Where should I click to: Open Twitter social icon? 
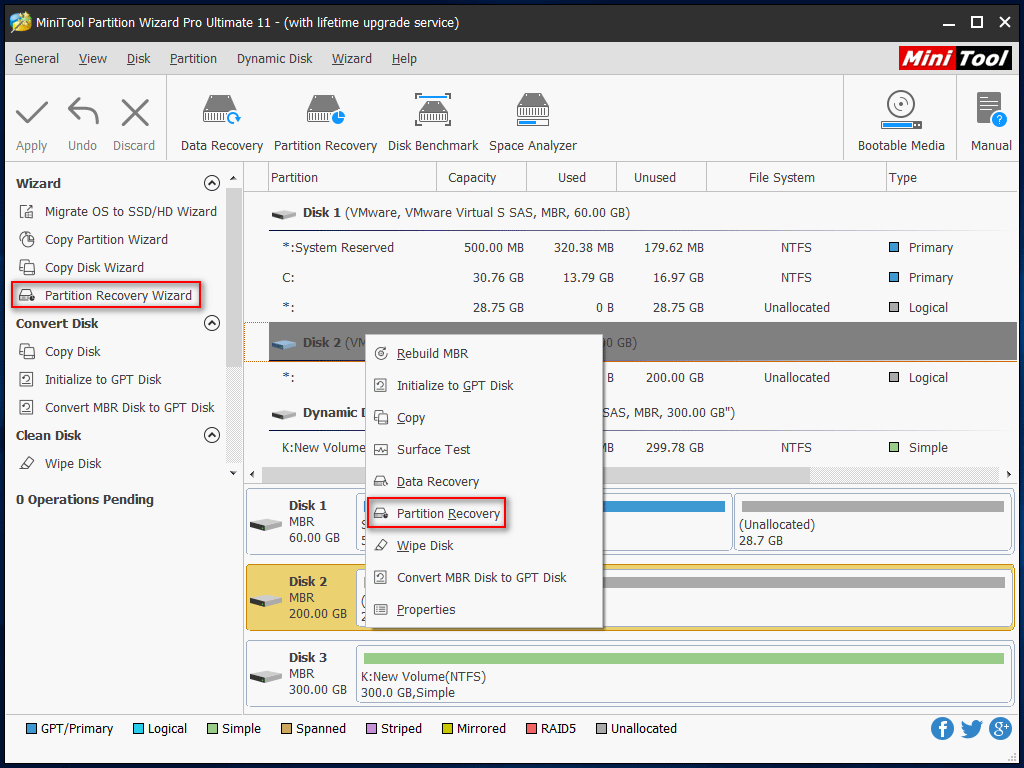point(971,729)
